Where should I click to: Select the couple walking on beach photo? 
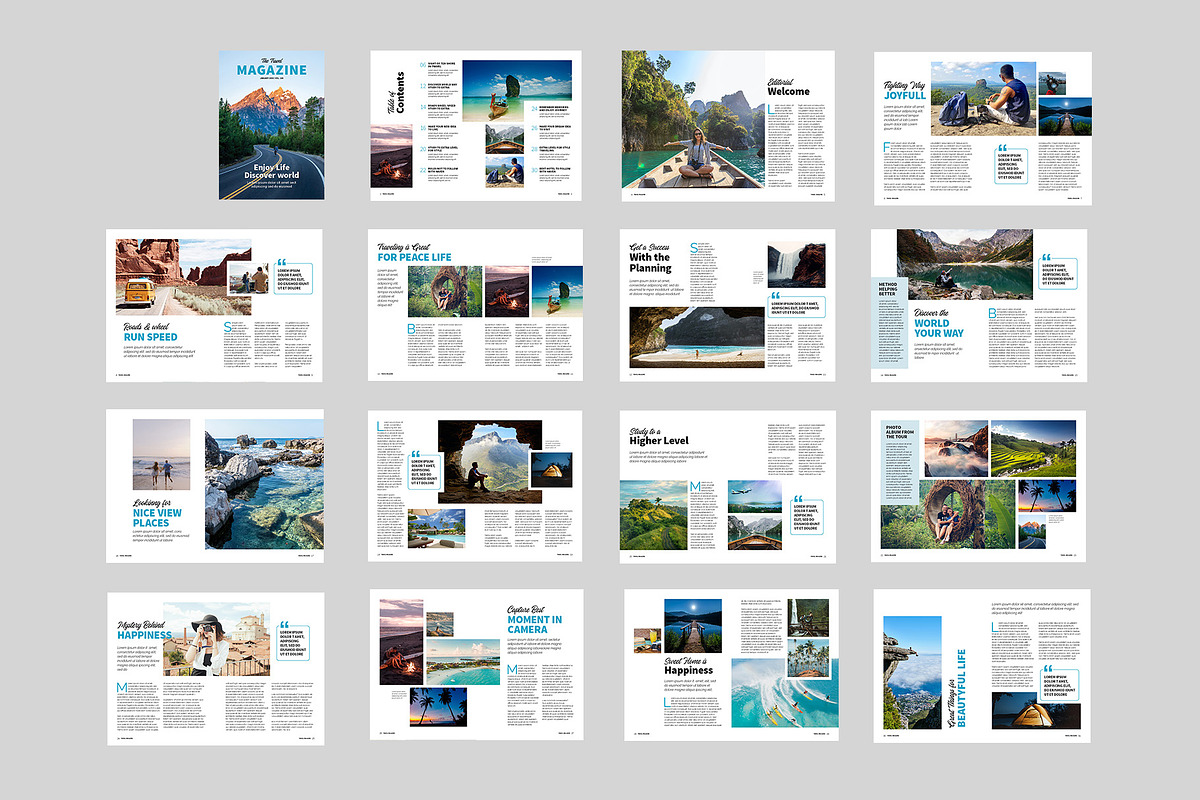[x=161, y=454]
